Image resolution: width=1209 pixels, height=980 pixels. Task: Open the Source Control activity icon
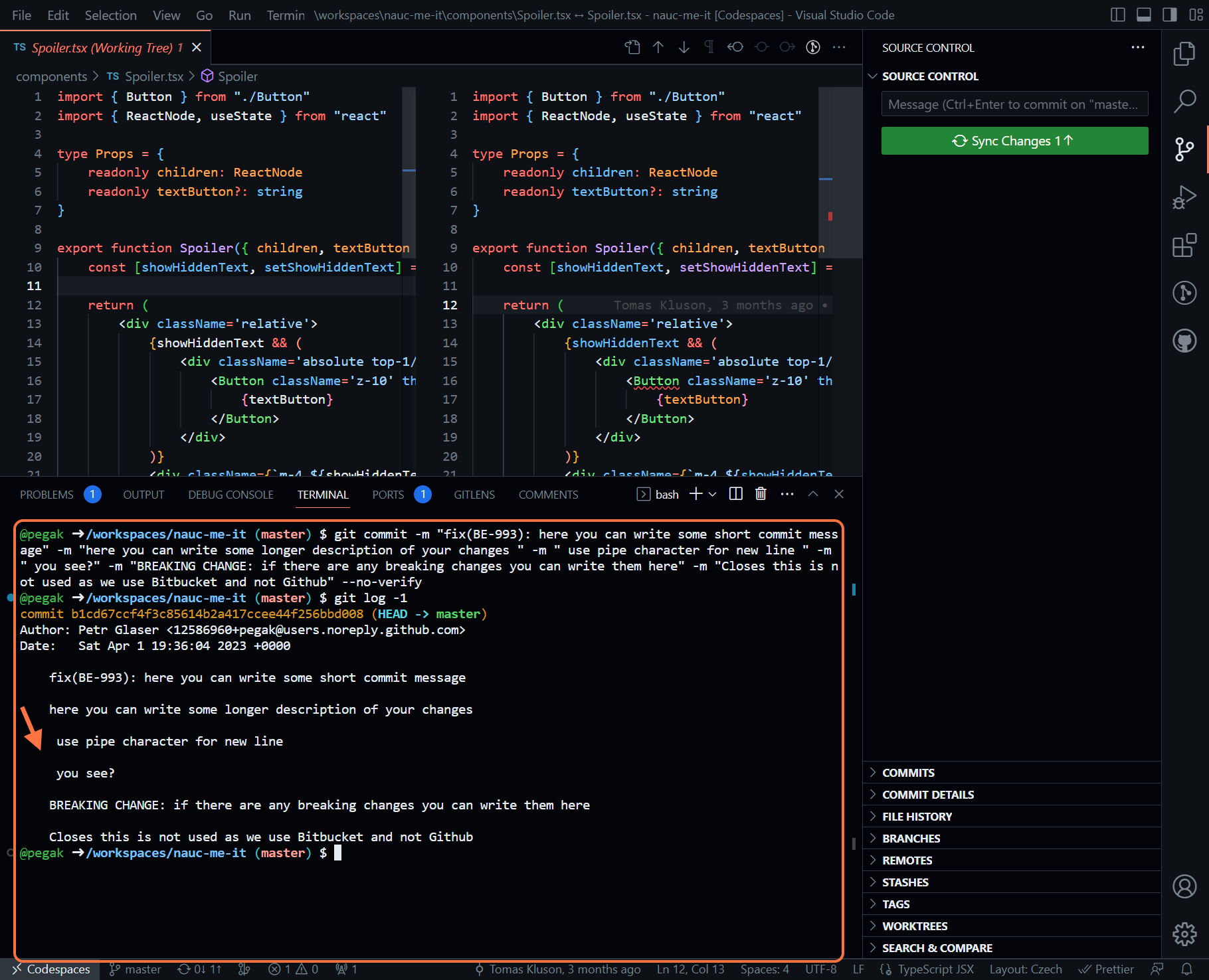click(x=1184, y=149)
